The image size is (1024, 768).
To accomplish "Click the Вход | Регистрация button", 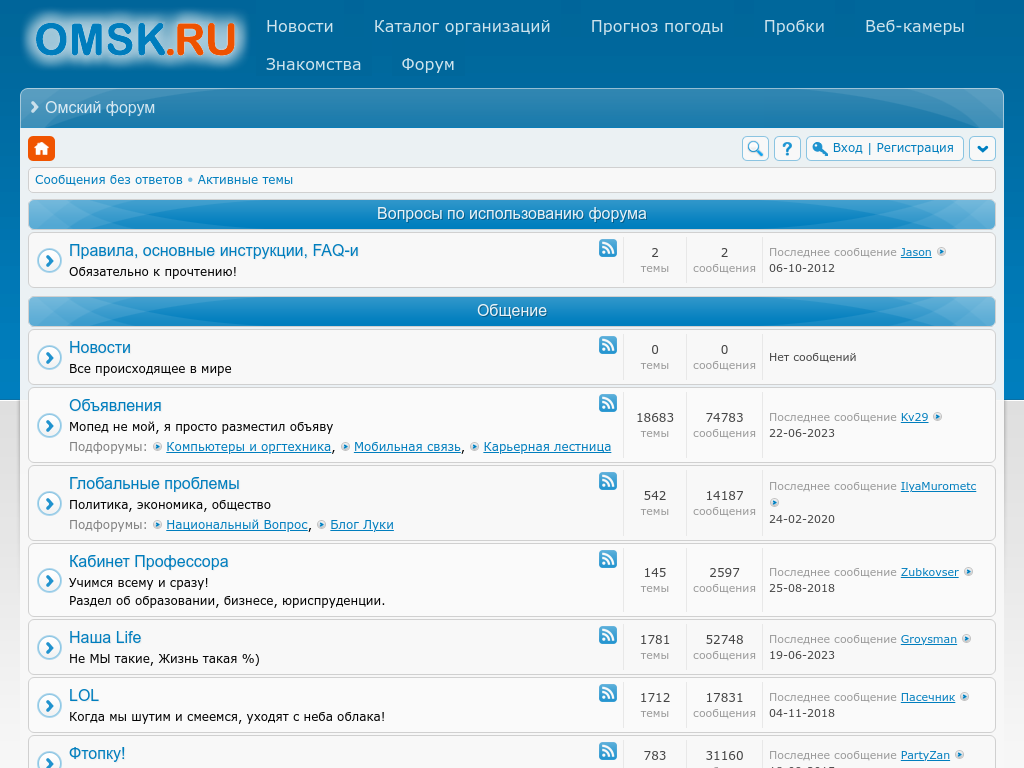I will tap(885, 148).
